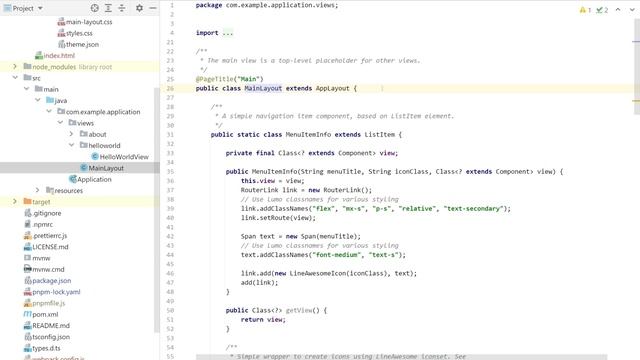The height and width of the screenshot is (360, 640).
Task: Expand the folded import statement
Action: point(228,33)
